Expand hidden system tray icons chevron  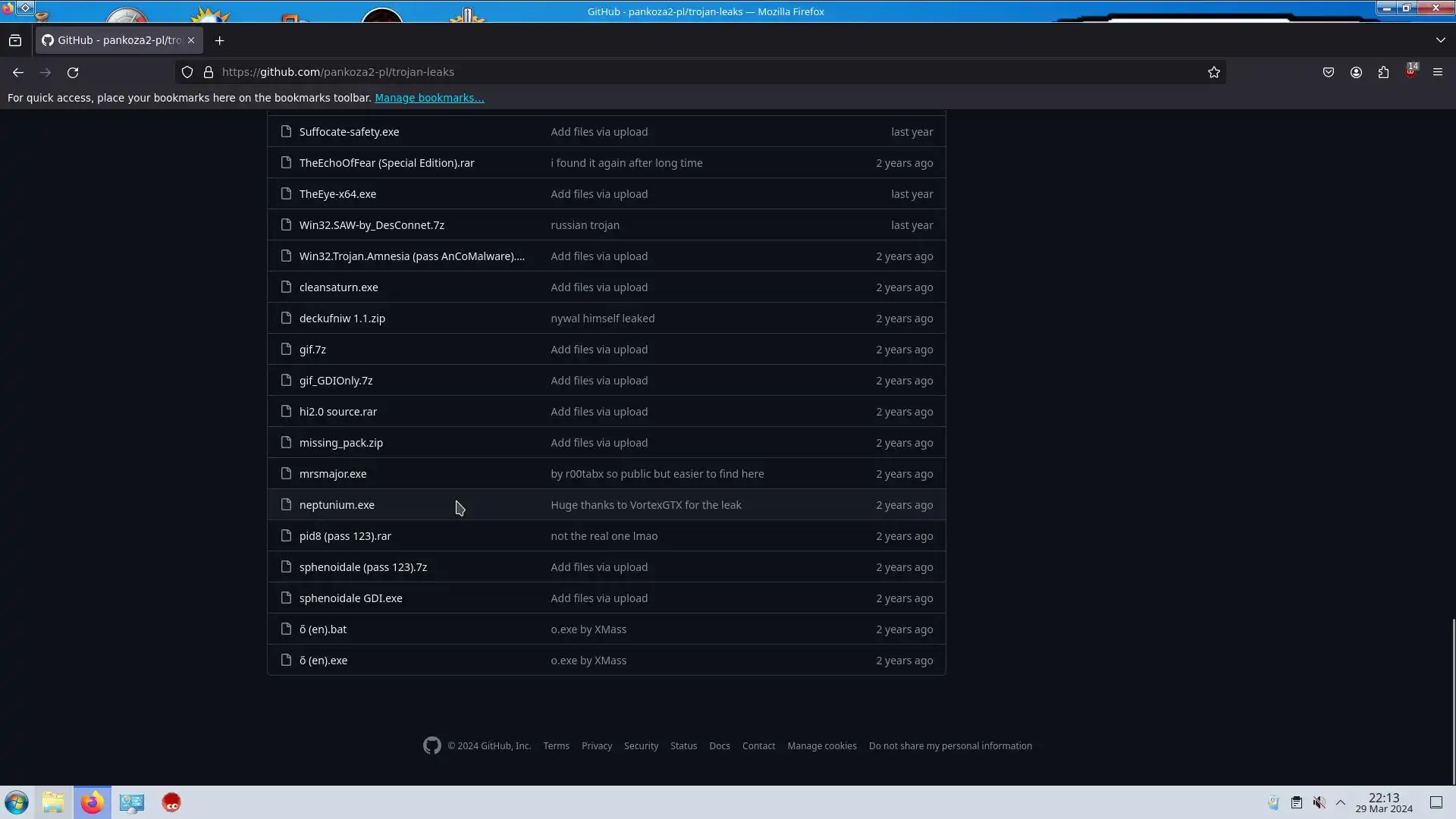click(x=1341, y=802)
